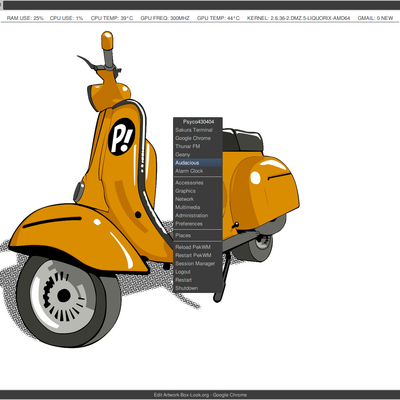Image resolution: width=400 pixels, height=400 pixels.
Task: Click the GMAIL: 0 NEW indicator
Action: (x=375, y=18)
